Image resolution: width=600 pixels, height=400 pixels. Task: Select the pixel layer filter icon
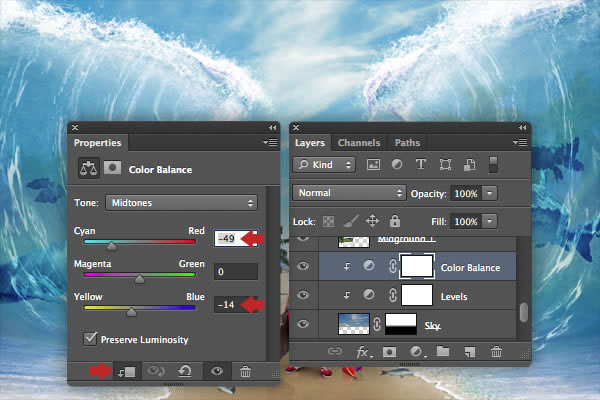[x=373, y=165]
